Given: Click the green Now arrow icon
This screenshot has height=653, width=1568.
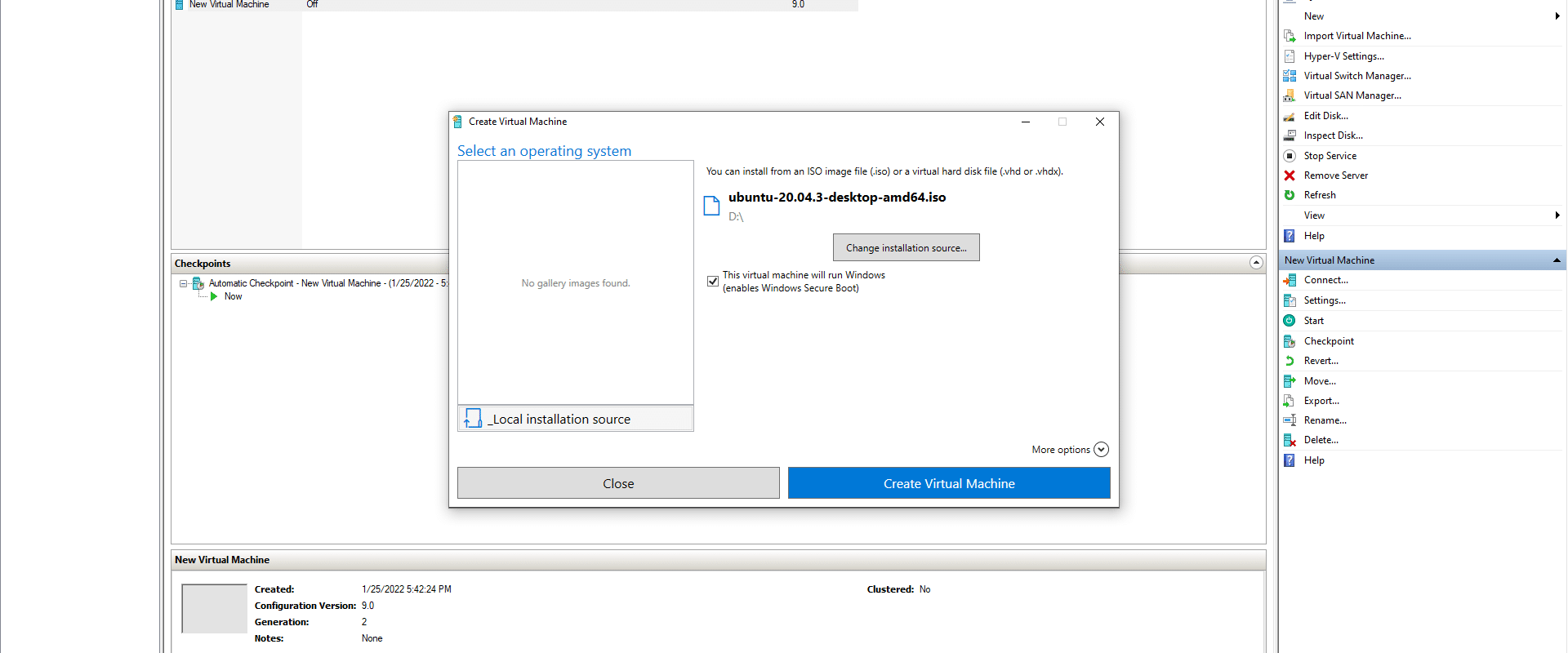Looking at the screenshot, I should [x=214, y=296].
